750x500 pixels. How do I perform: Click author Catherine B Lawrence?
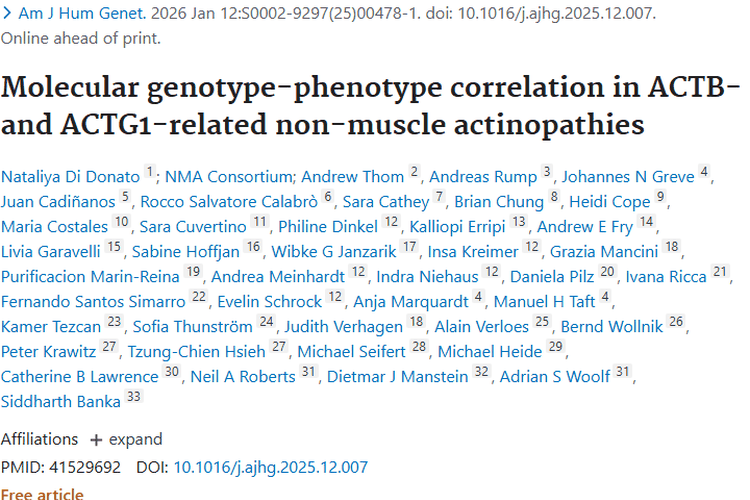[x=79, y=376]
